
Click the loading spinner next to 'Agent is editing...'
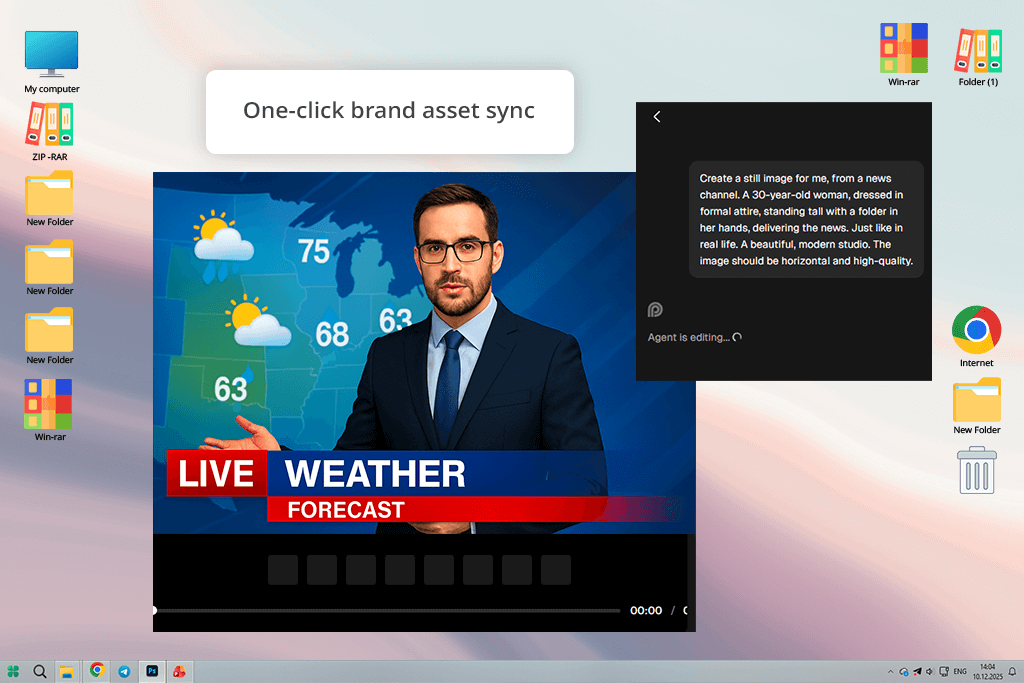737,338
